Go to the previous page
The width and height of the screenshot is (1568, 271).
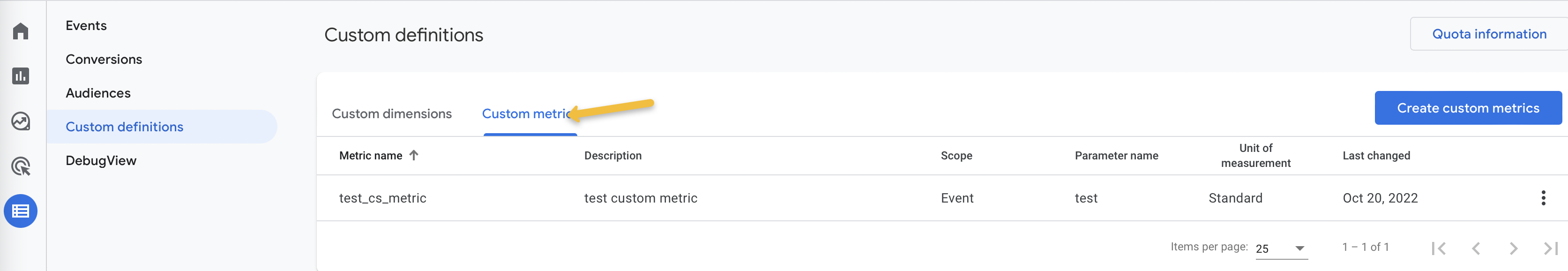pos(1476,248)
